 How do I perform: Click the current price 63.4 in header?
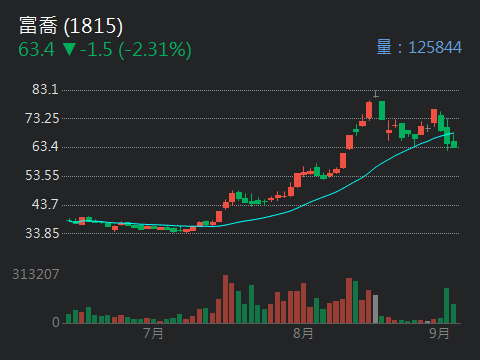(36, 49)
